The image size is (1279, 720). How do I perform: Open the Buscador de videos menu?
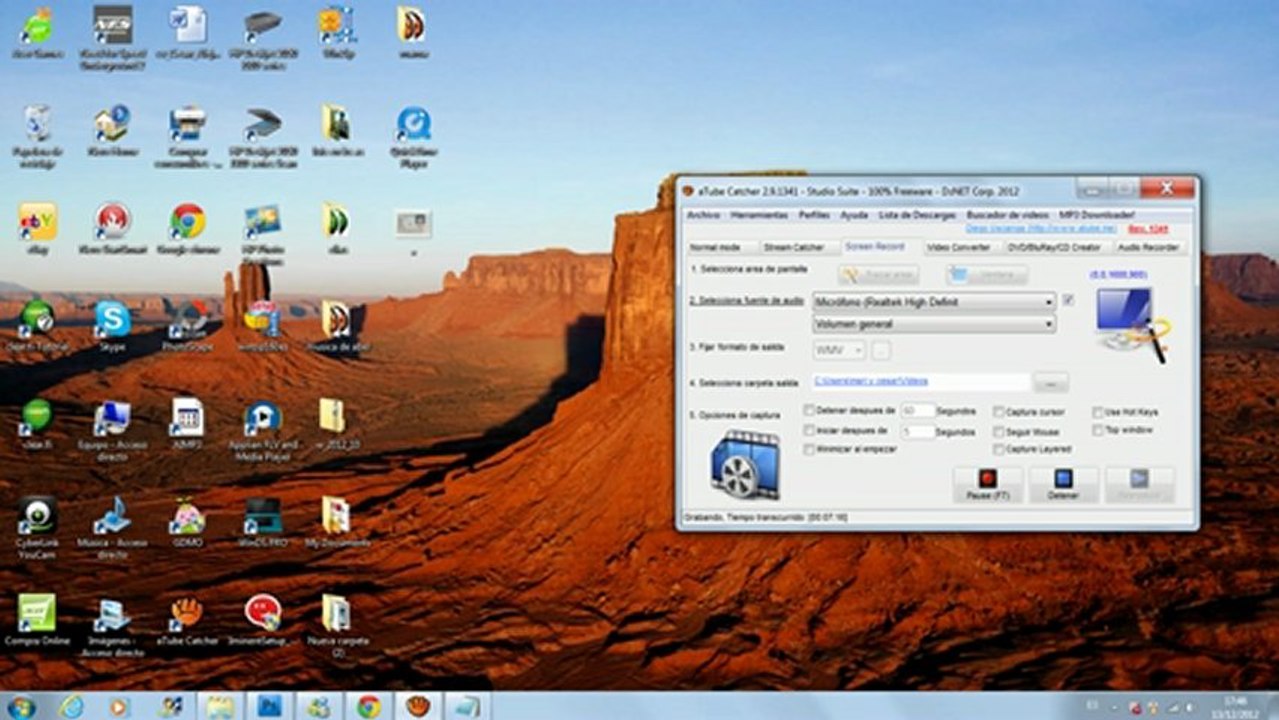pos(1007,215)
